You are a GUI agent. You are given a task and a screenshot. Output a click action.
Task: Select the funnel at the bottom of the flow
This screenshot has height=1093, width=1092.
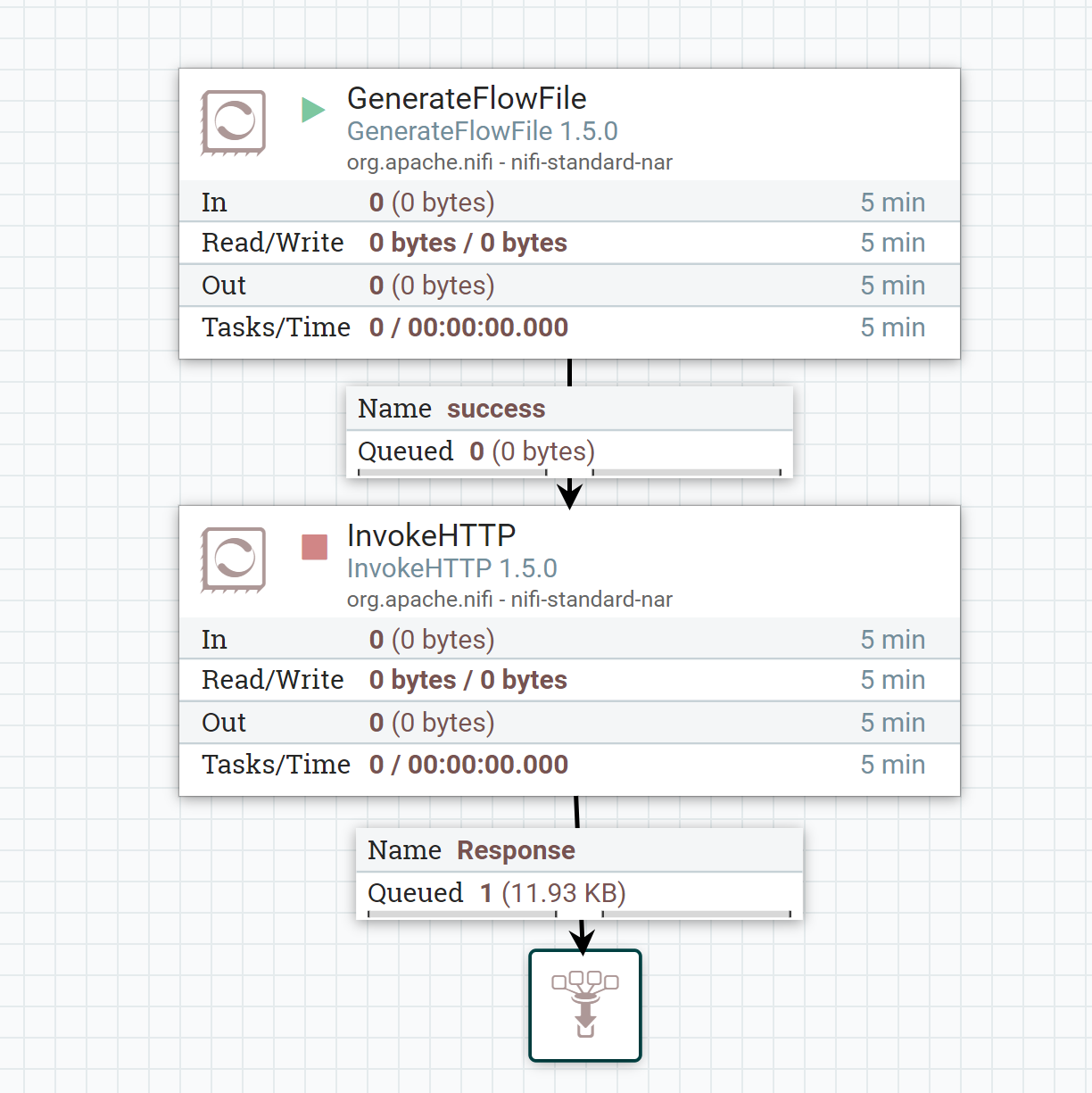tap(584, 1006)
